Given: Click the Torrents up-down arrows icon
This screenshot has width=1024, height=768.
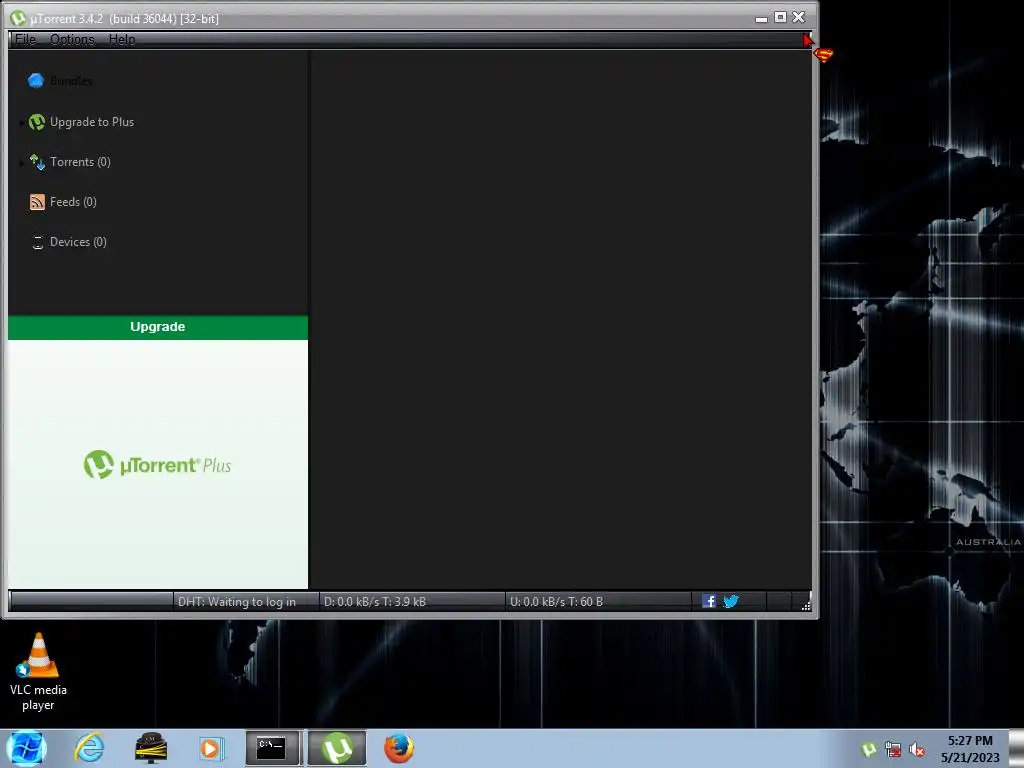Looking at the screenshot, I should tap(37, 162).
